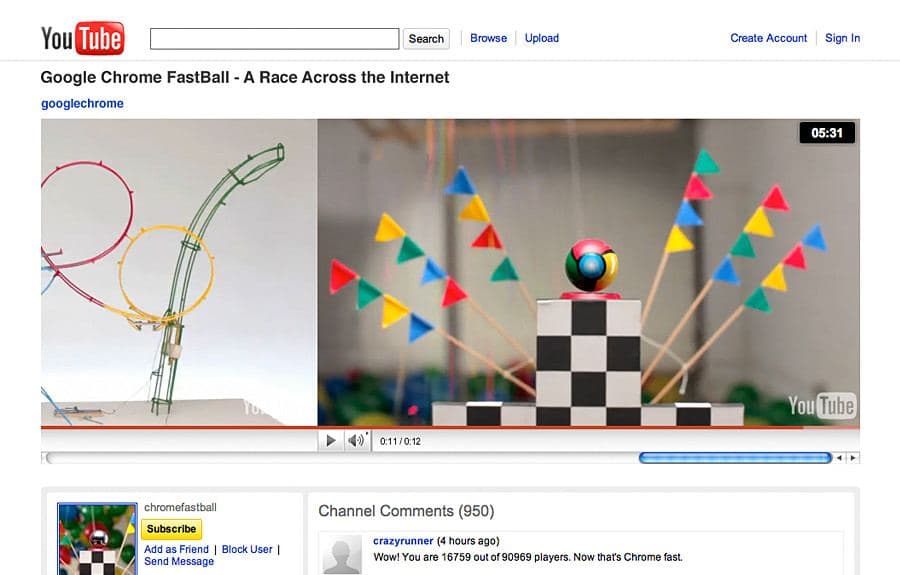Click the Create Account link
The width and height of the screenshot is (900, 575).
tap(769, 38)
